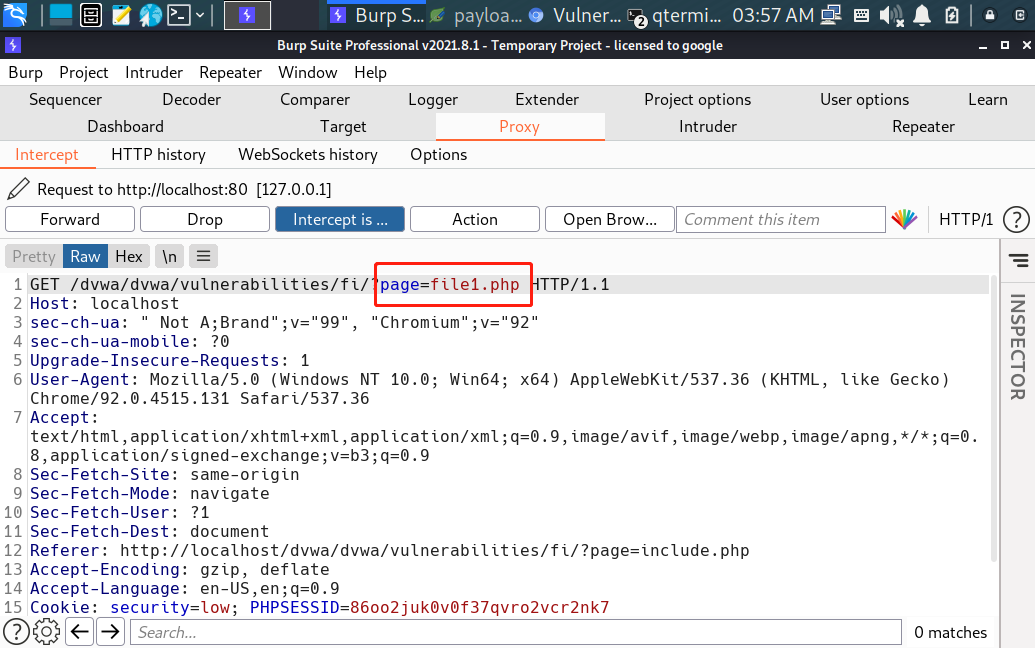Open the notifications bell icon
This screenshot has height=648, width=1035.
[x=922, y=15]
